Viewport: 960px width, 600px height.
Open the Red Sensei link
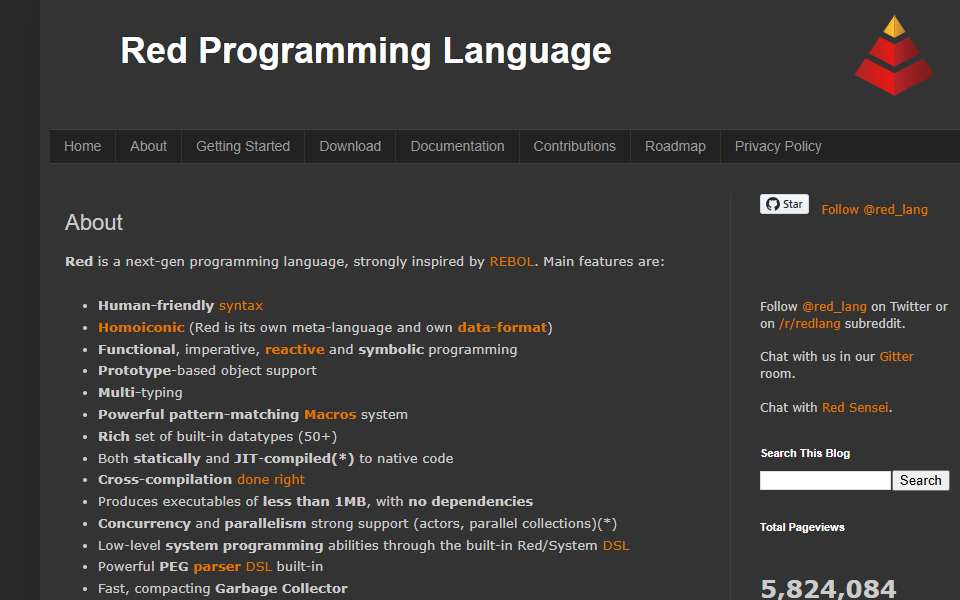[855, 407]
